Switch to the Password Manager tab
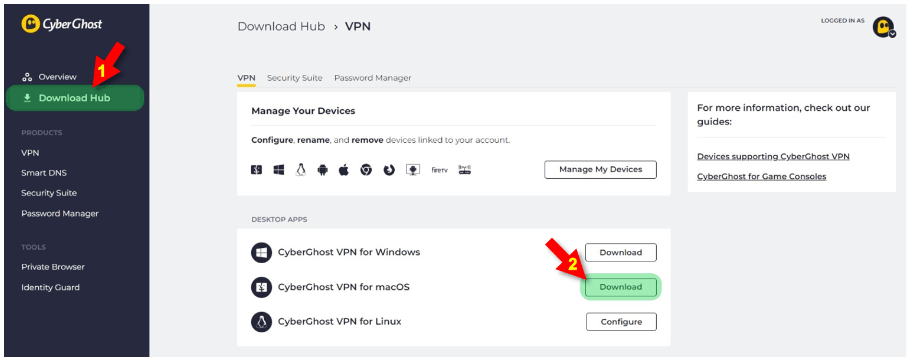Image resolution: width=907 pixels, height=363 pixels. coord(373,78)
